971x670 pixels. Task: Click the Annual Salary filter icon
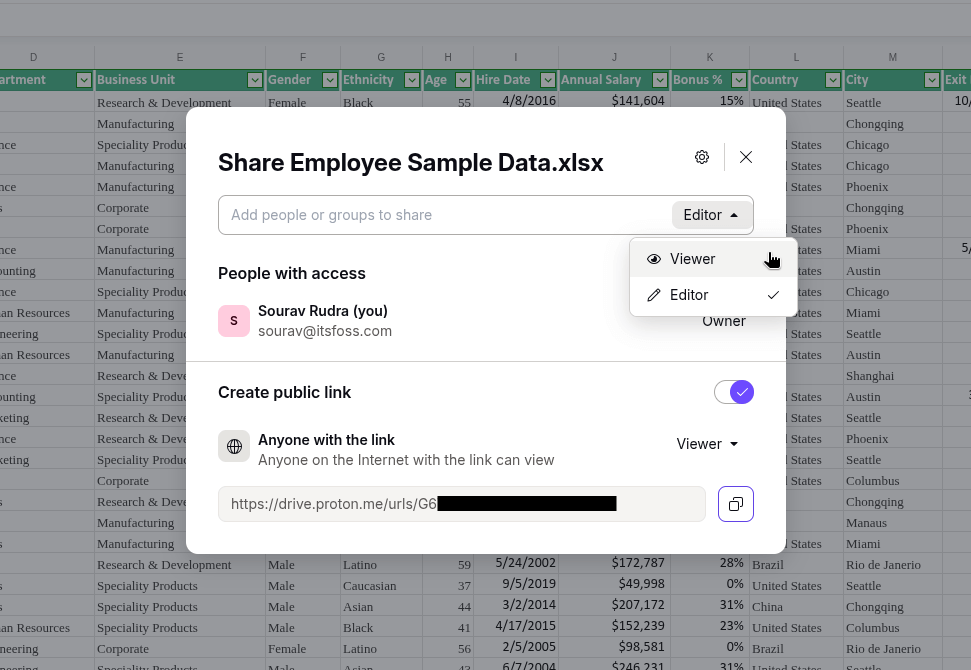tap(660, 79)
